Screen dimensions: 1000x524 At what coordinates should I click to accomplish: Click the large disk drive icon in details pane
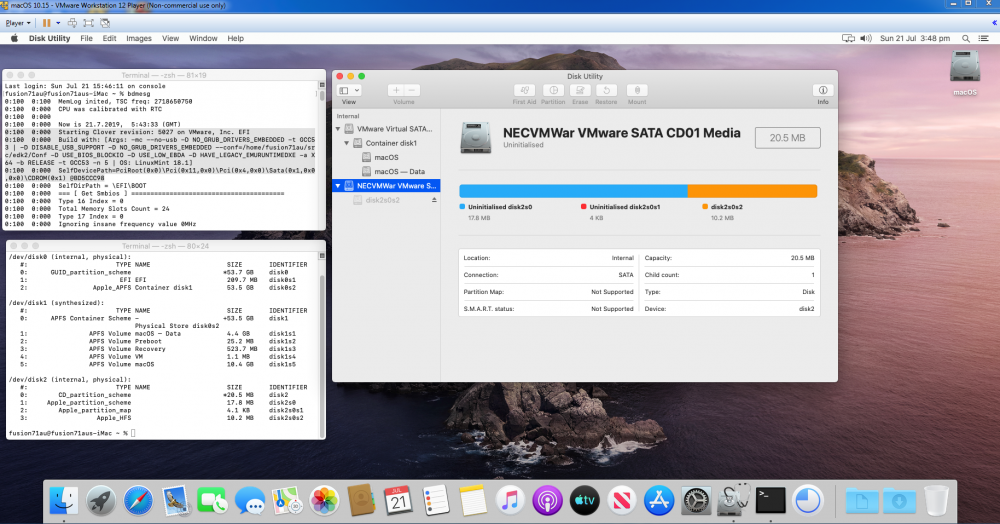click(476, 138)
